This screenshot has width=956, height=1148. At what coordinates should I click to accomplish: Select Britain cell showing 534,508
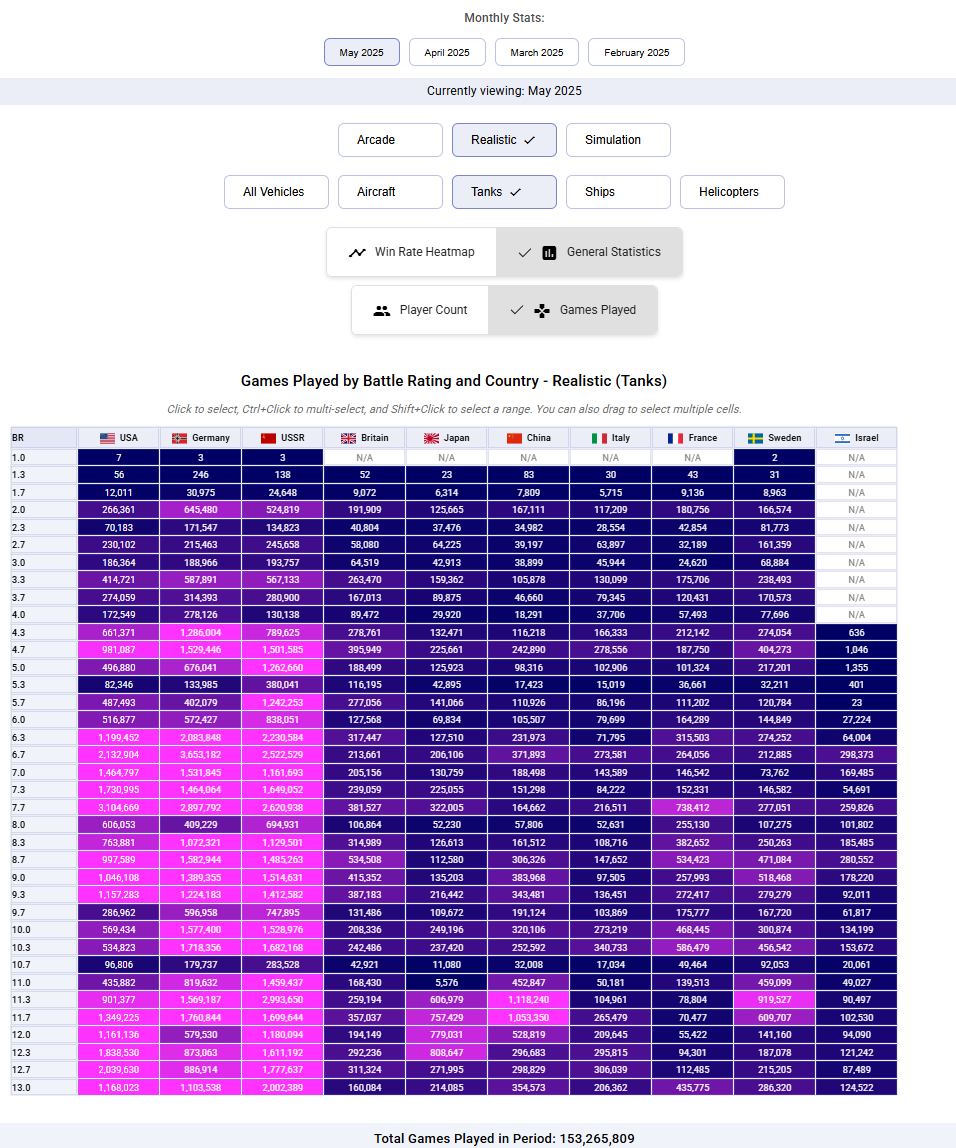coord(365,860)
